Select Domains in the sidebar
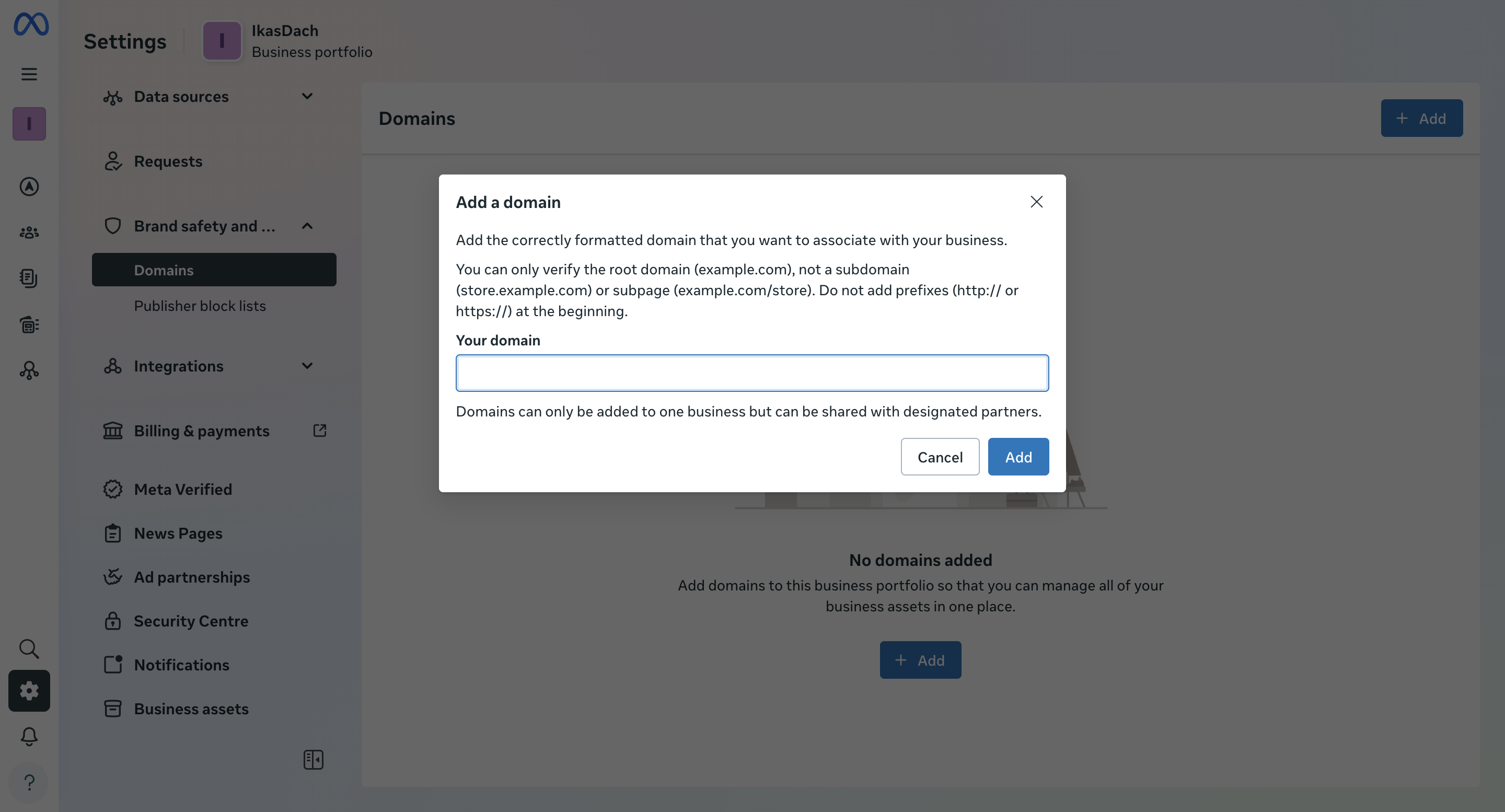Viewport: 1505px width, 812px height. pyautogui.click(x=214, y=269)
